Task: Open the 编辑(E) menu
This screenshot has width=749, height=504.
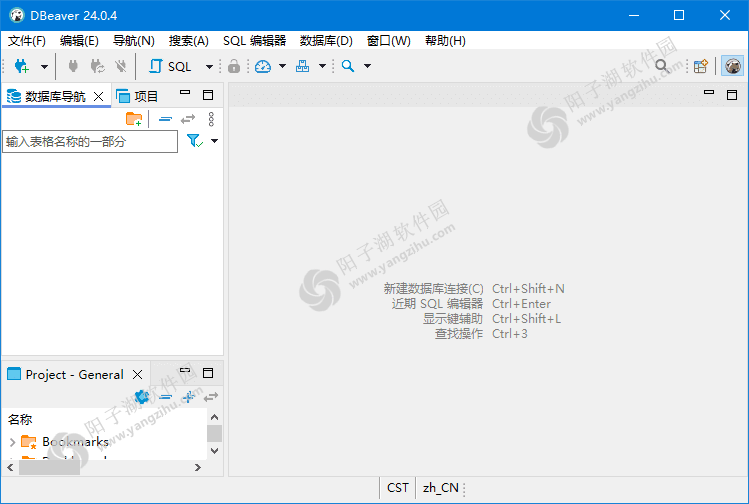Action: [x=79, y=41]
